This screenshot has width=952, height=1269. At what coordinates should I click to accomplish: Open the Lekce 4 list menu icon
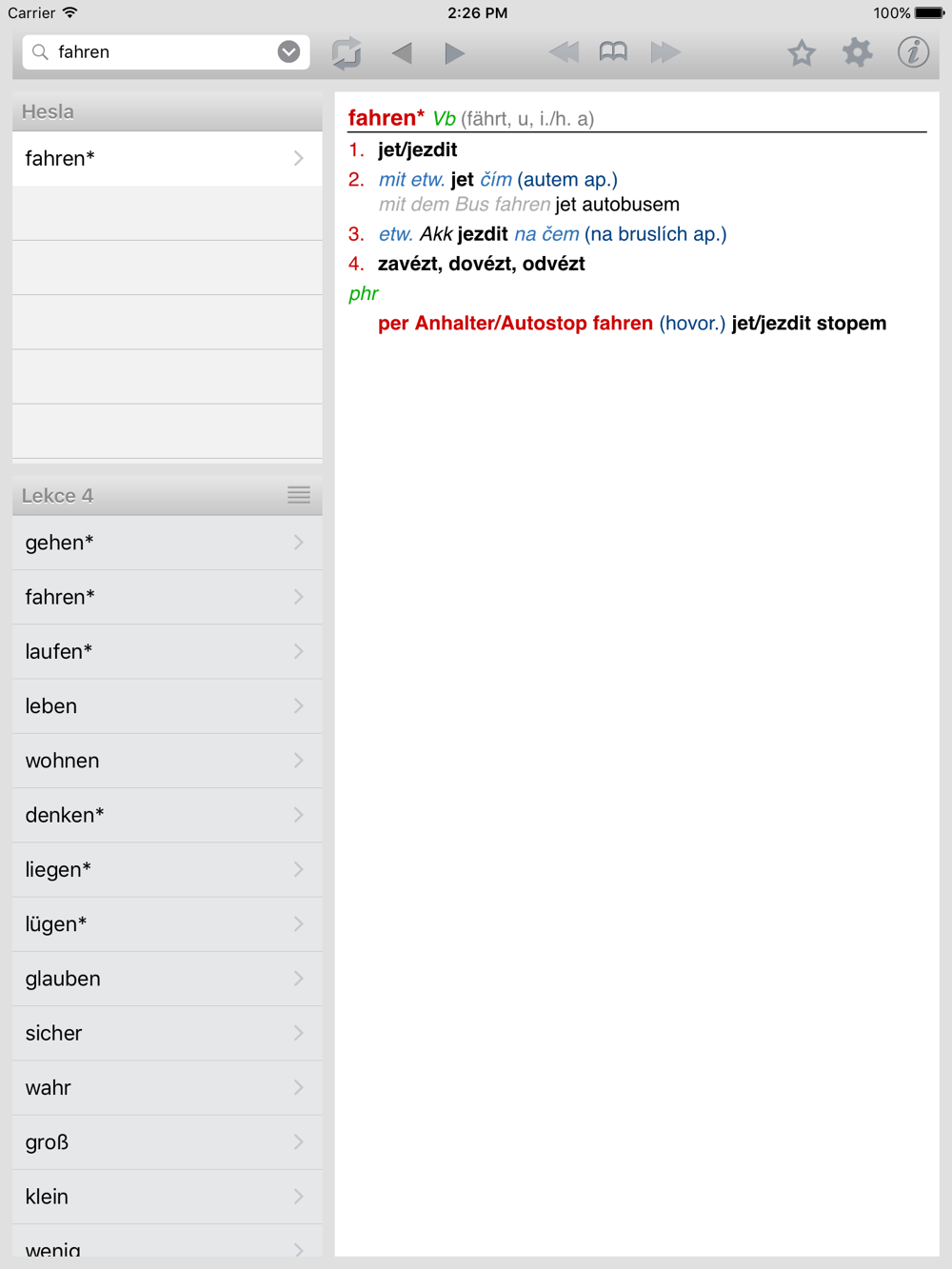point(299,494)
